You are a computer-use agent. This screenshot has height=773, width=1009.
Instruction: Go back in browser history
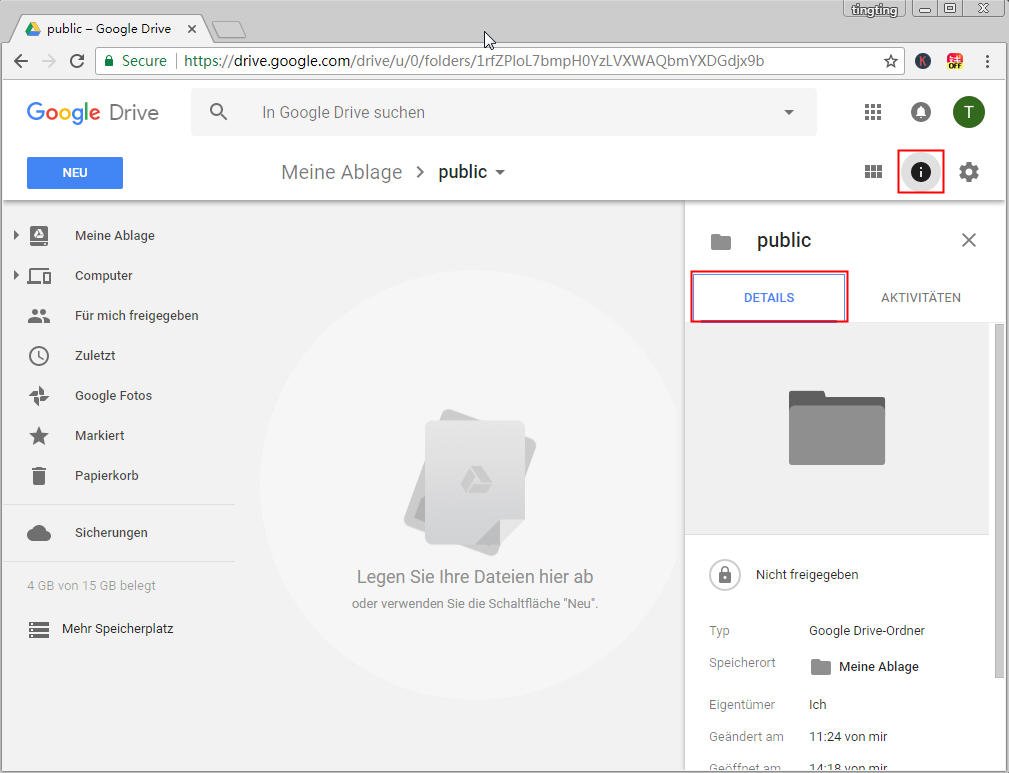point(21,61)
